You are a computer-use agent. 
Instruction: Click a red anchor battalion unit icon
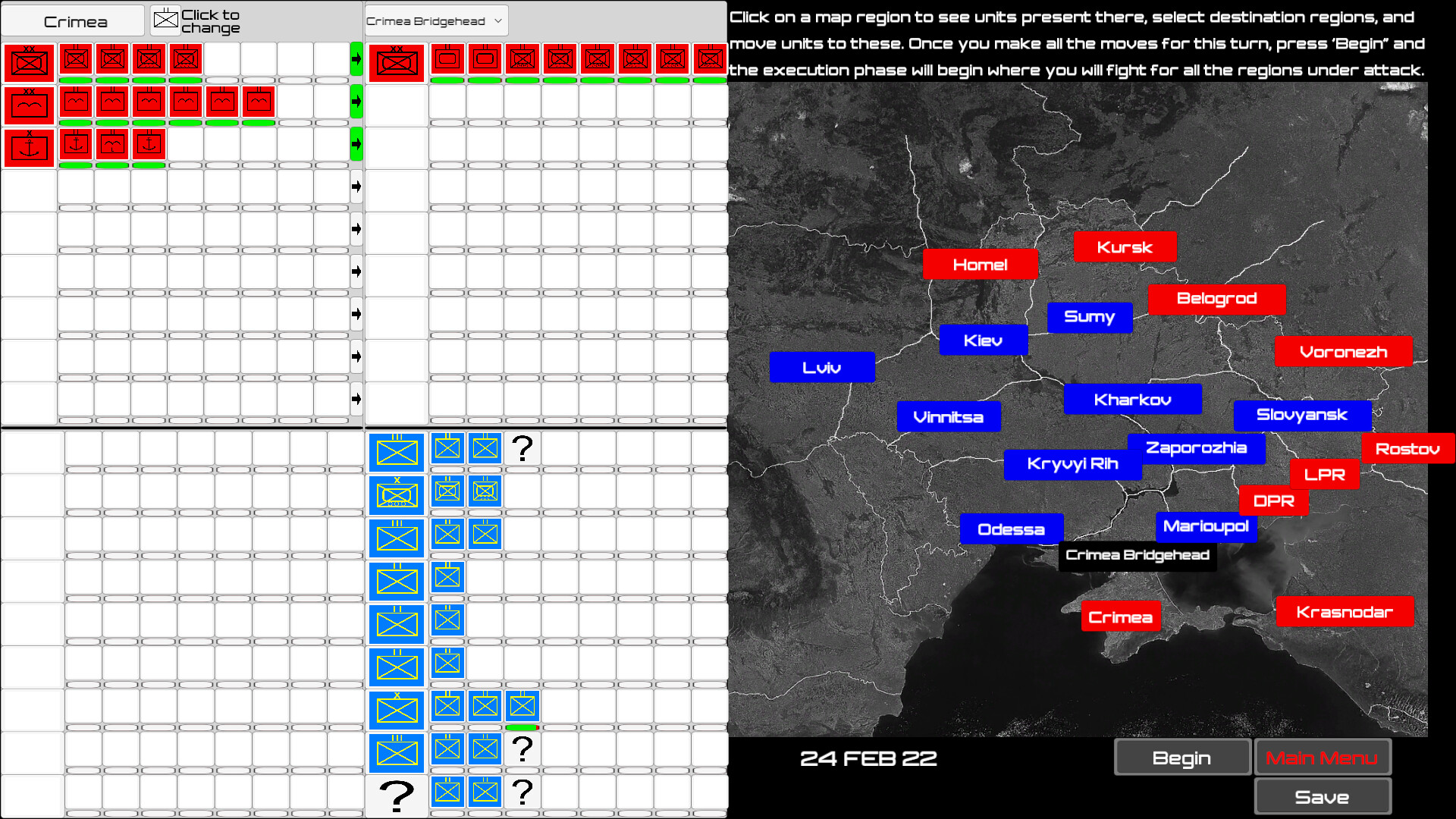point(76,144)
